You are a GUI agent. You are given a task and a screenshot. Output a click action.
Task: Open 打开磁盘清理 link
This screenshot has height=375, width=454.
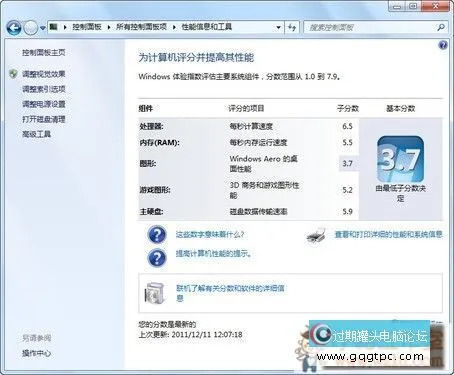point(44,119)
